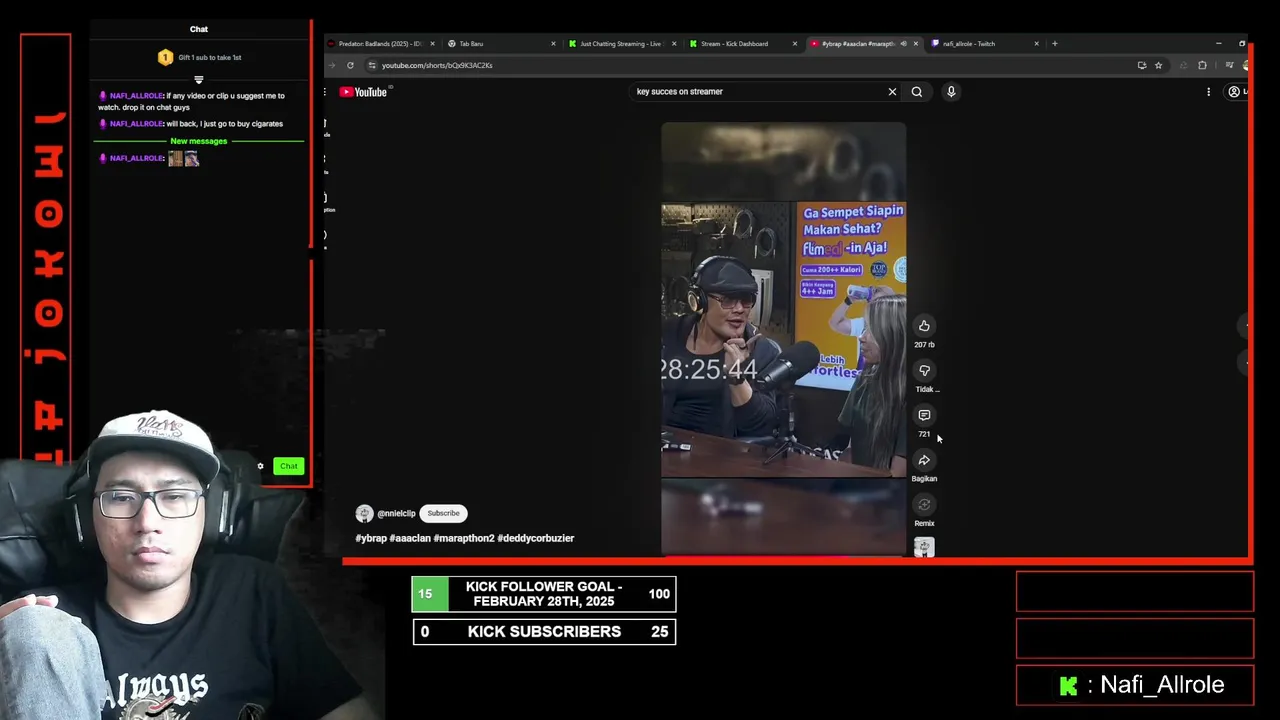Mute audio on the YouTube tab

(x=903, y=44)
